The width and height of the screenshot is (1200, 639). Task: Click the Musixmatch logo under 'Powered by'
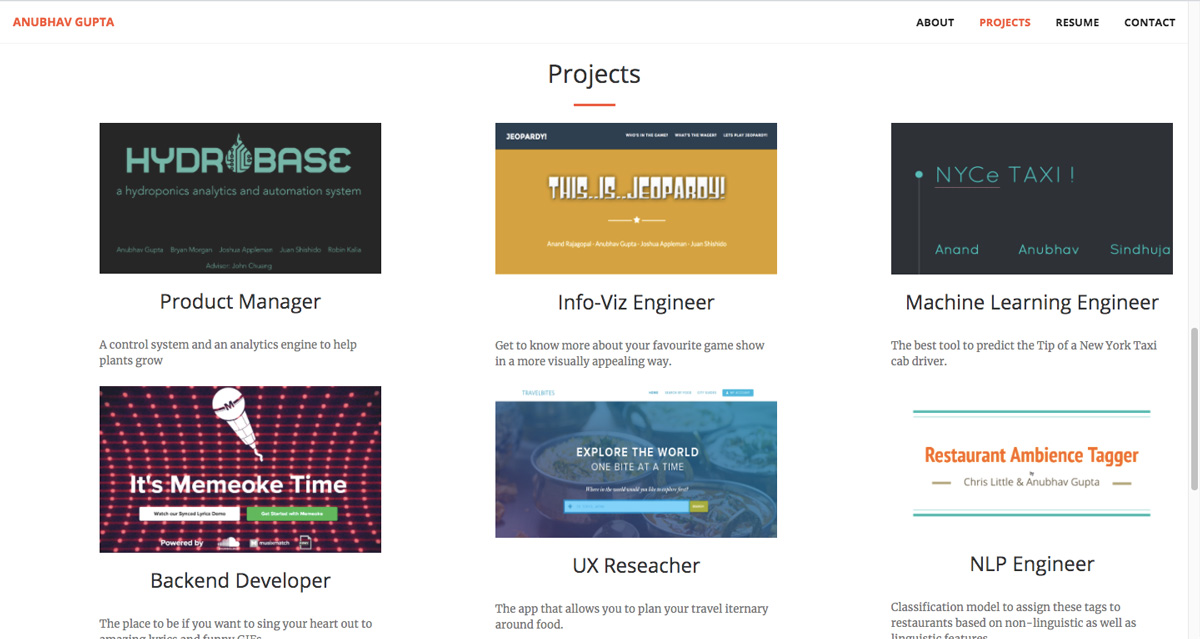270,543
